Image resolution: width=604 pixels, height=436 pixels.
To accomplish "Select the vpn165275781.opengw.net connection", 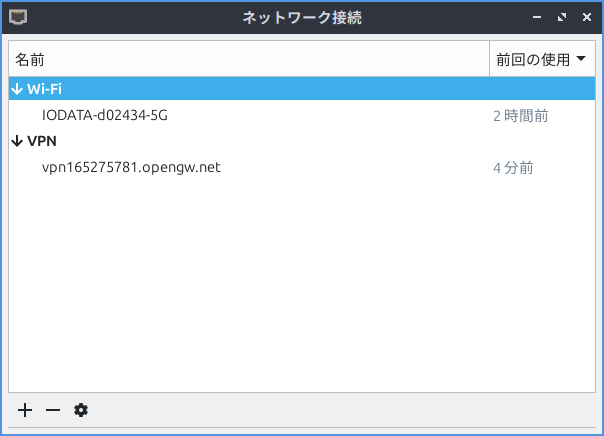I will tap(131, 167).
